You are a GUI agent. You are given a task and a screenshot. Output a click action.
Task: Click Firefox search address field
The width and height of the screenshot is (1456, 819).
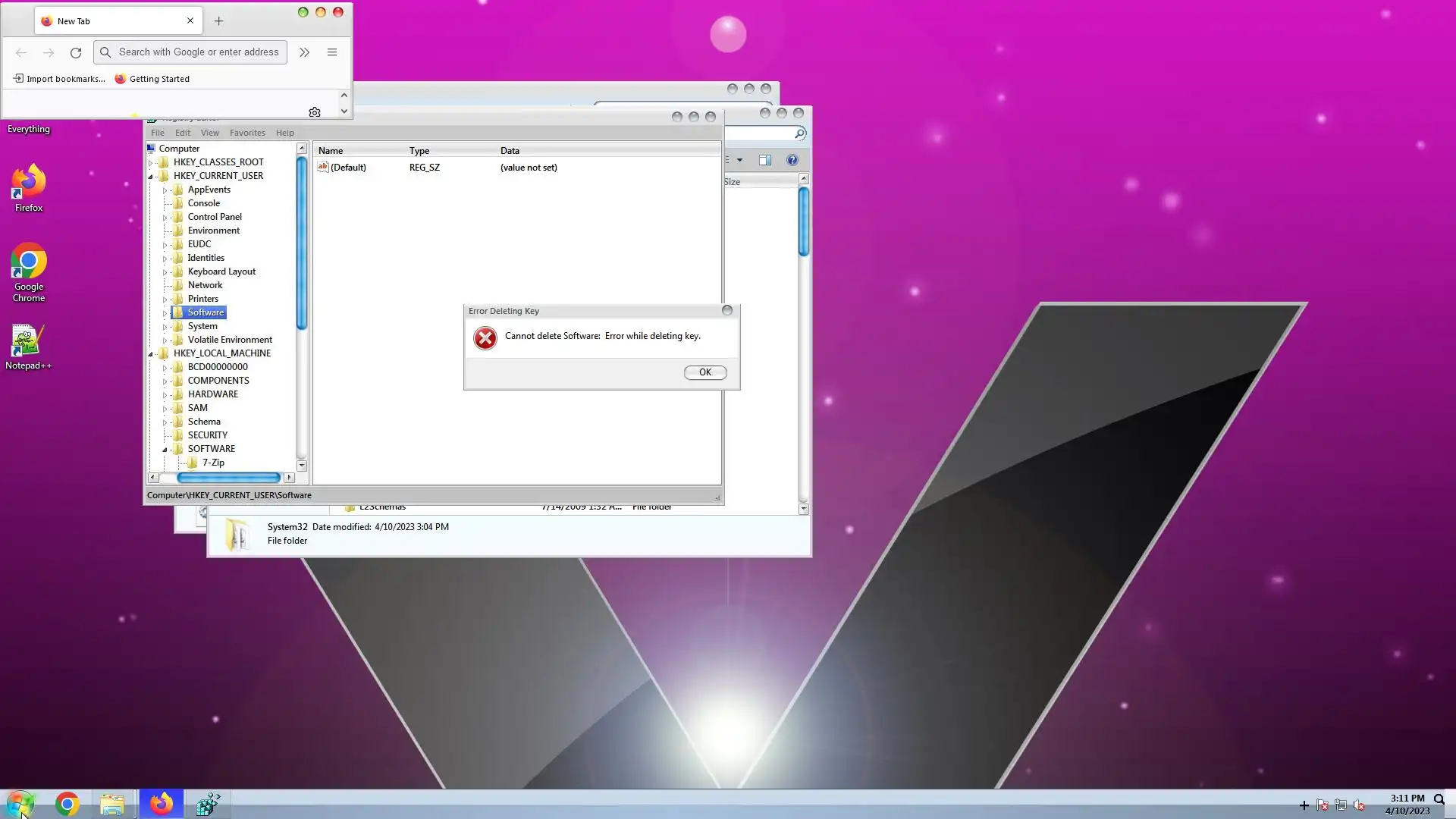pos(199,52)
